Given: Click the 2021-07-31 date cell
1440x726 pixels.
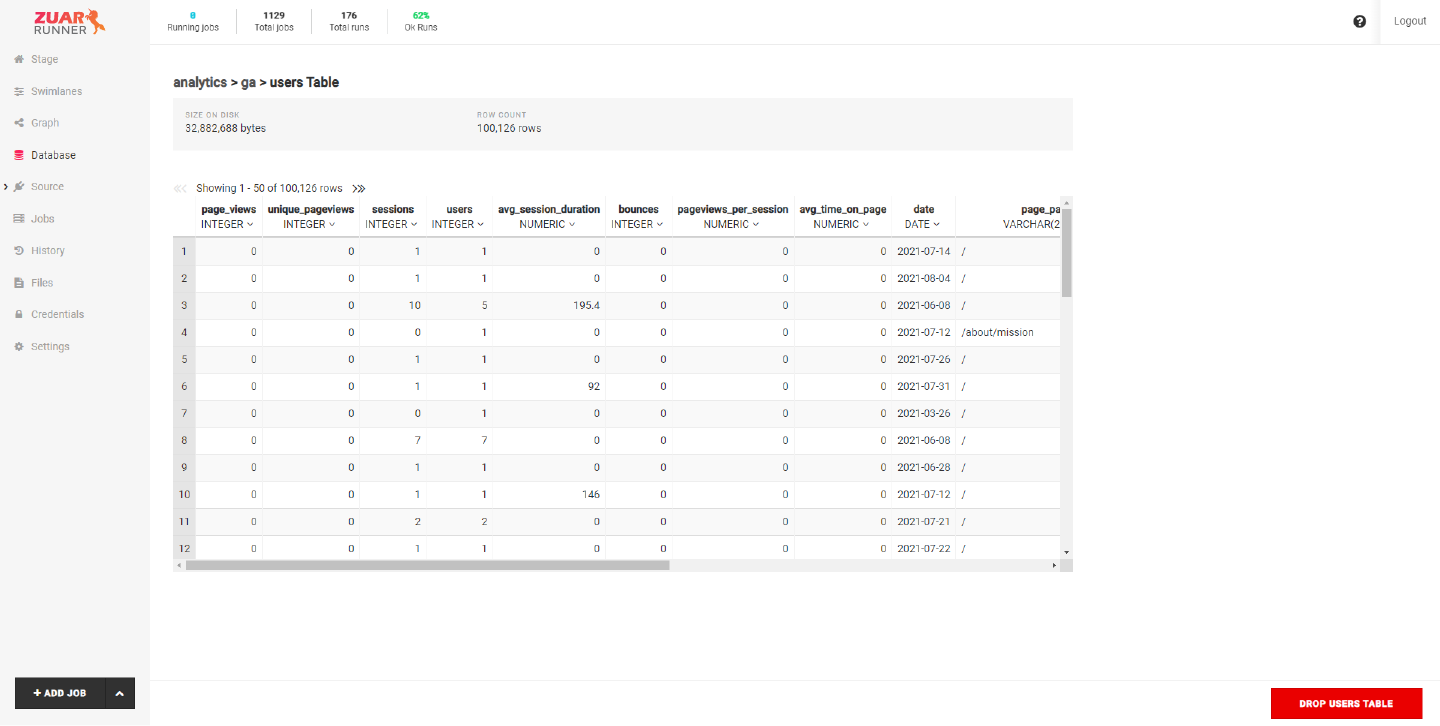Looking at the screenshot, I should (x=924, y=386).
